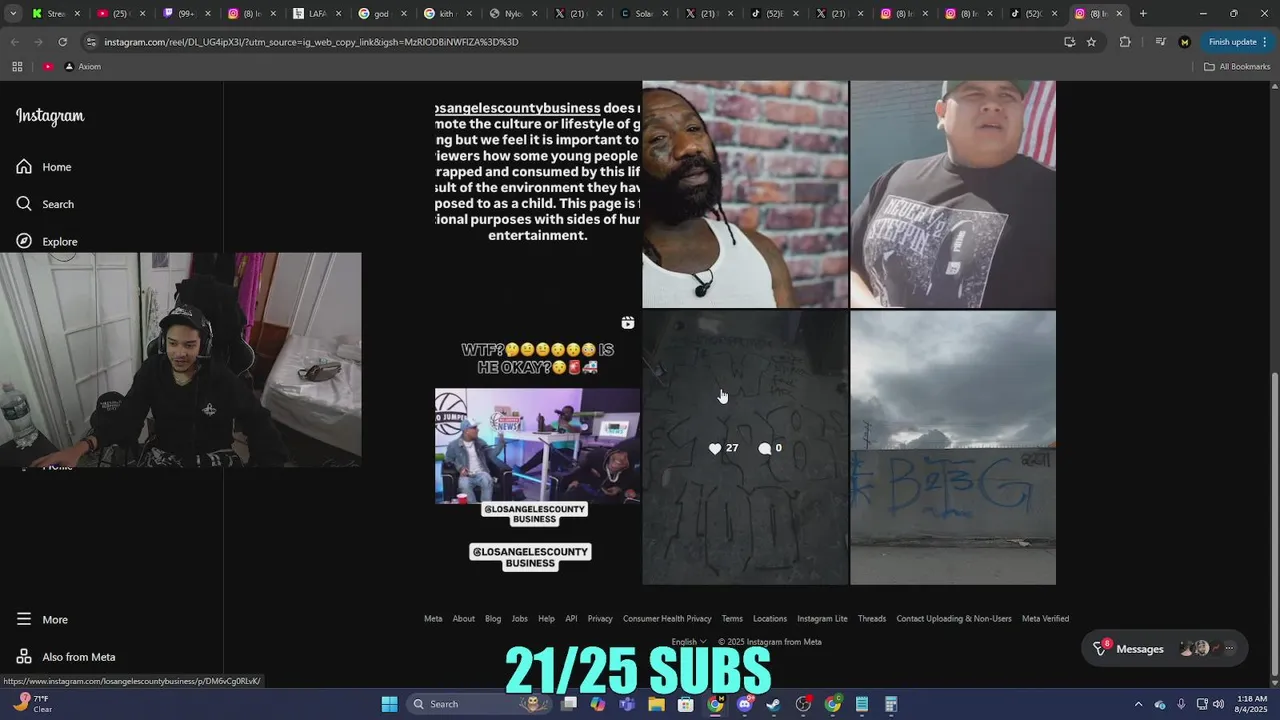1280x720 pixels.
Task: Click the Instagram logo in the sidebar
Action: coord(50,116)
